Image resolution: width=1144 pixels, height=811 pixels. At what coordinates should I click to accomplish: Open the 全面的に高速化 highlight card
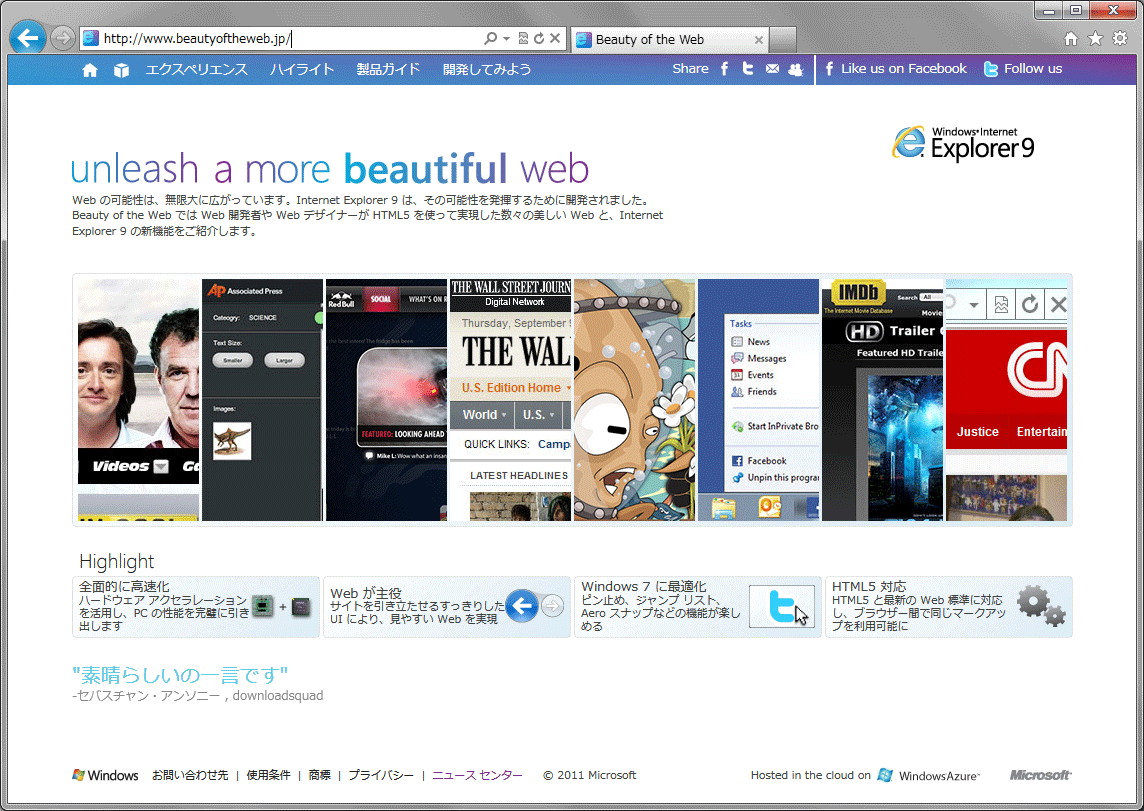196,607
